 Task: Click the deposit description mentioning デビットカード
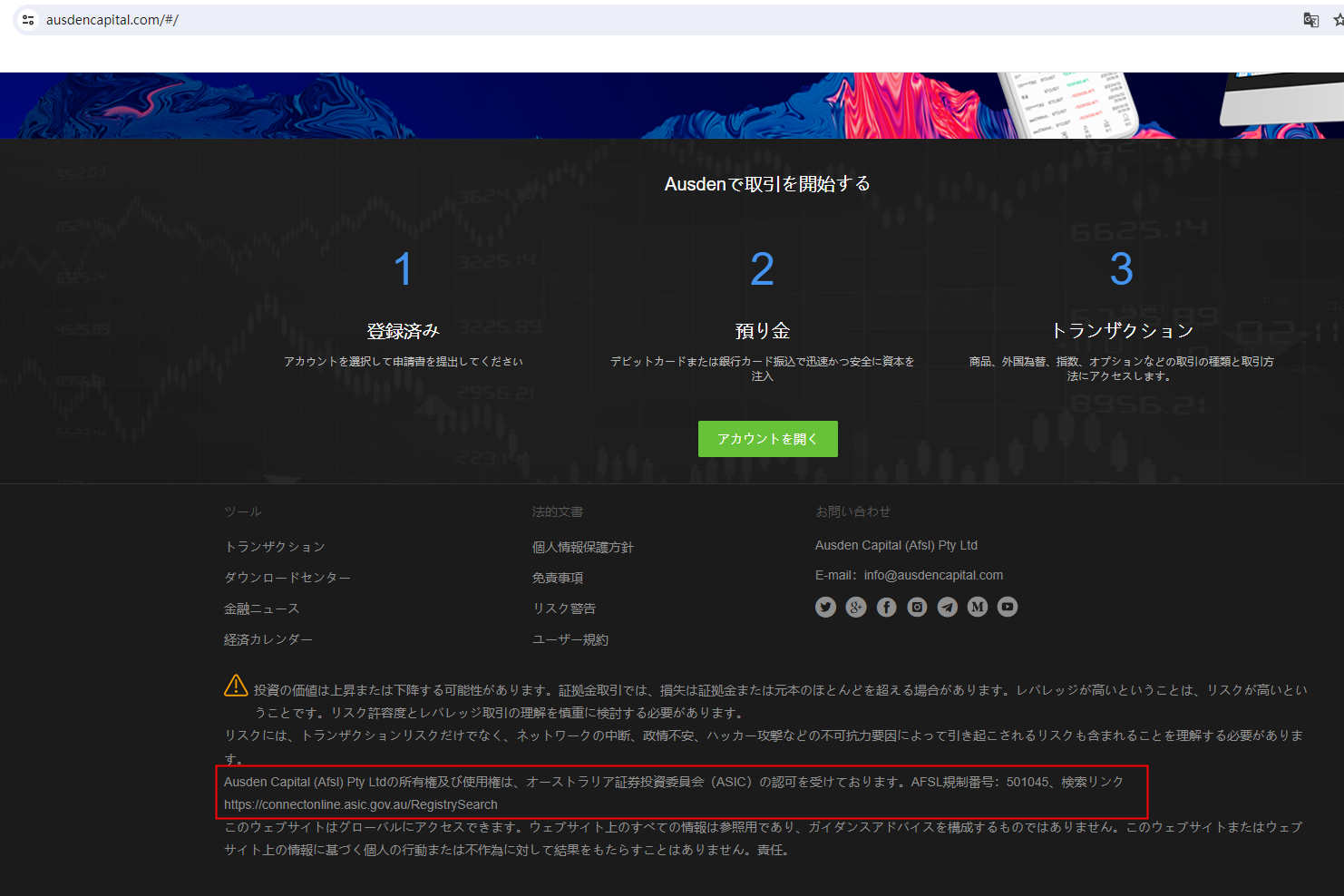pos(763,368)
